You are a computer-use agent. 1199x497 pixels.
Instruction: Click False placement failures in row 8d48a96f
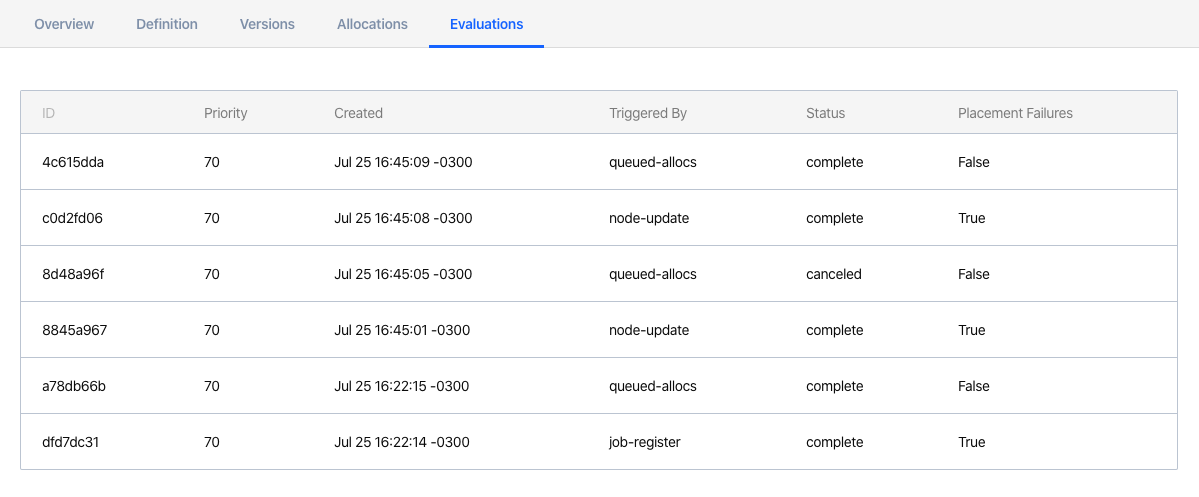point(973,274)
